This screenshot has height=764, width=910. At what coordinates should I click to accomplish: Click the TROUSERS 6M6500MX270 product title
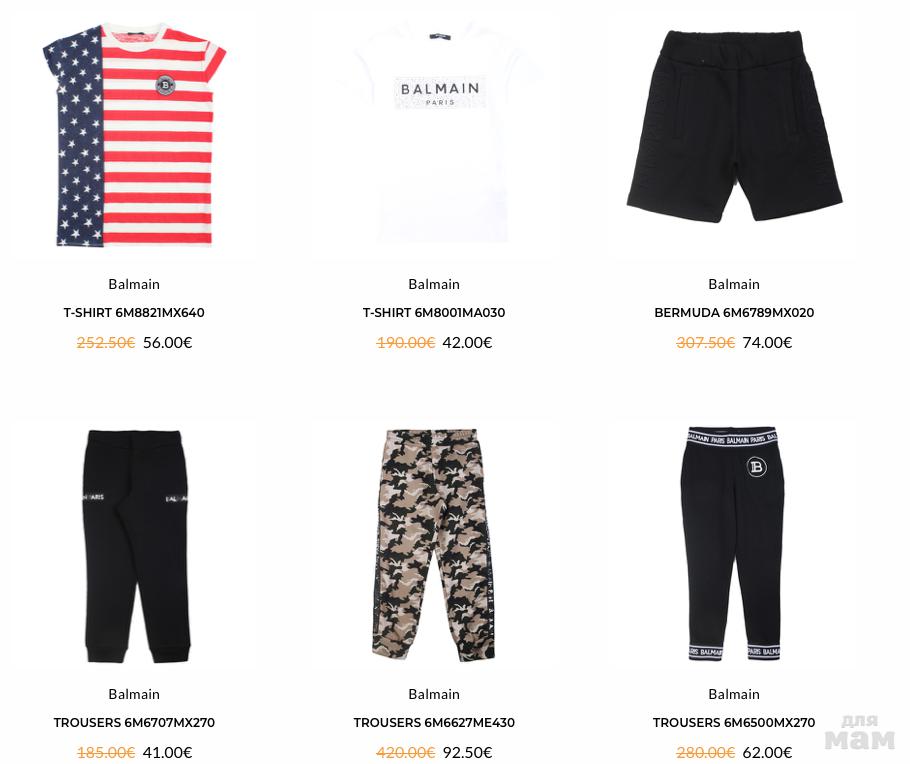(734, 723)
